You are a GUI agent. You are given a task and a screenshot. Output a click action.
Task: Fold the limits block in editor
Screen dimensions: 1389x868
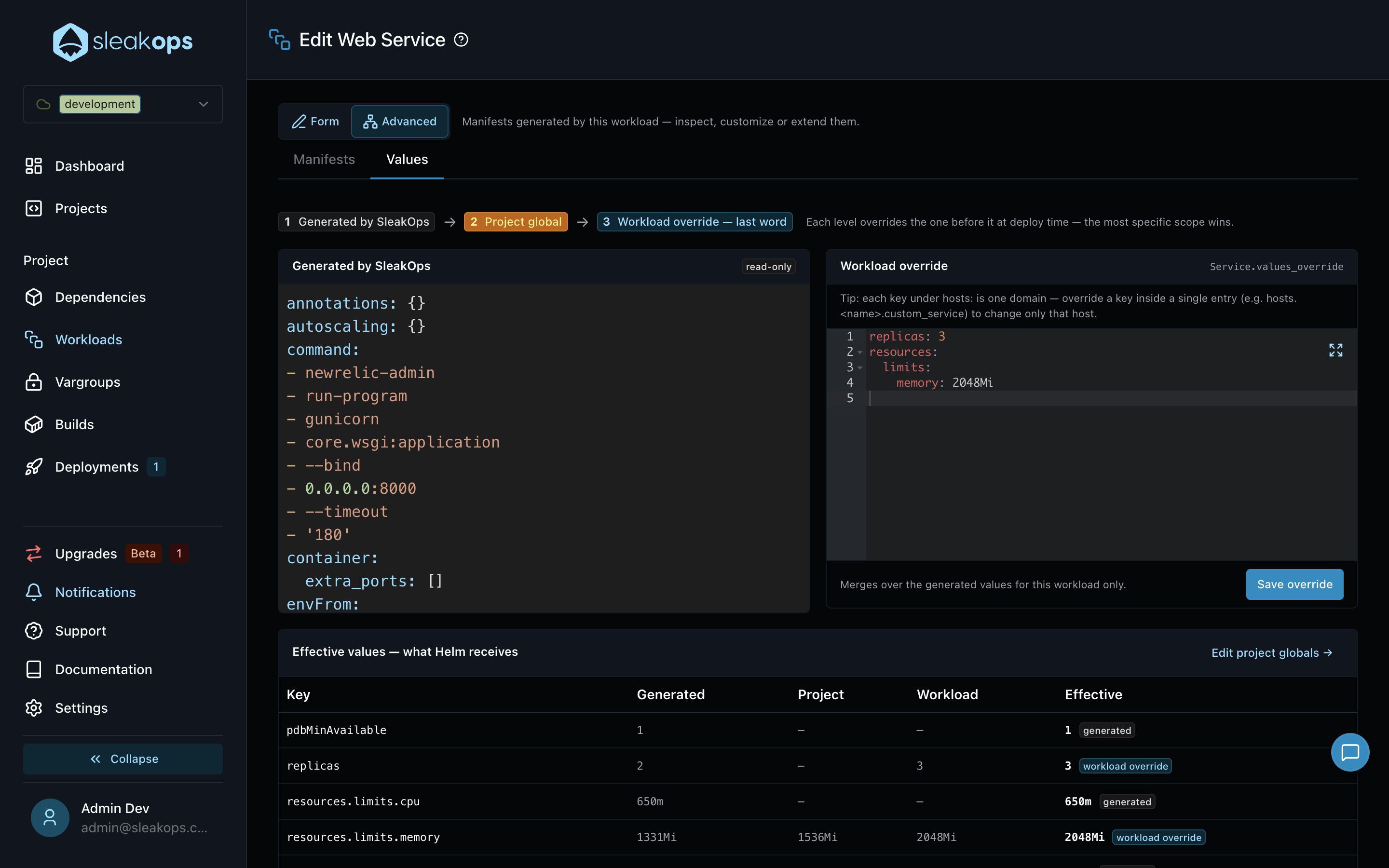click(860, 367)
